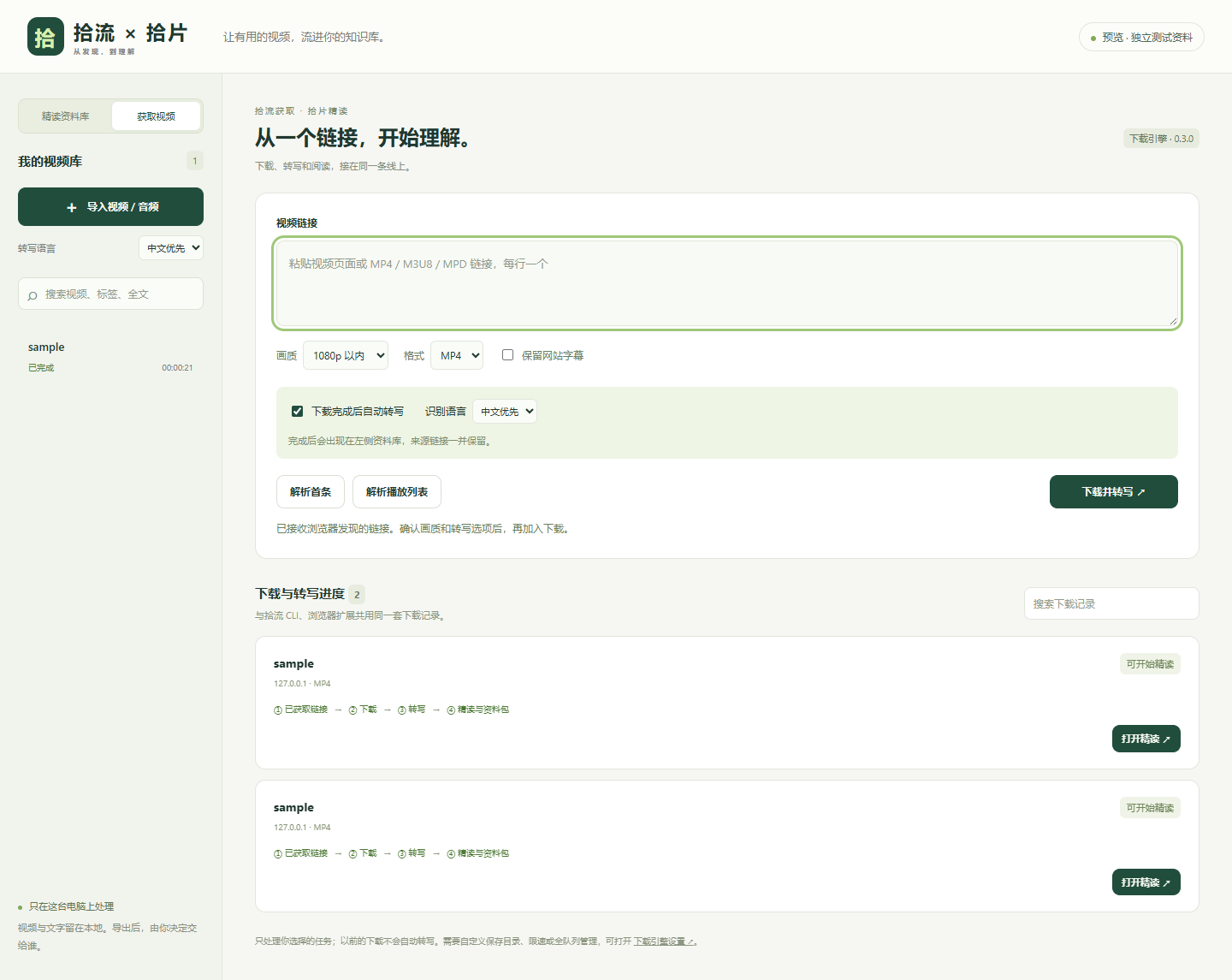Click the 下载与转写进度 heading

pyautogui.click(x=300, y=594)
